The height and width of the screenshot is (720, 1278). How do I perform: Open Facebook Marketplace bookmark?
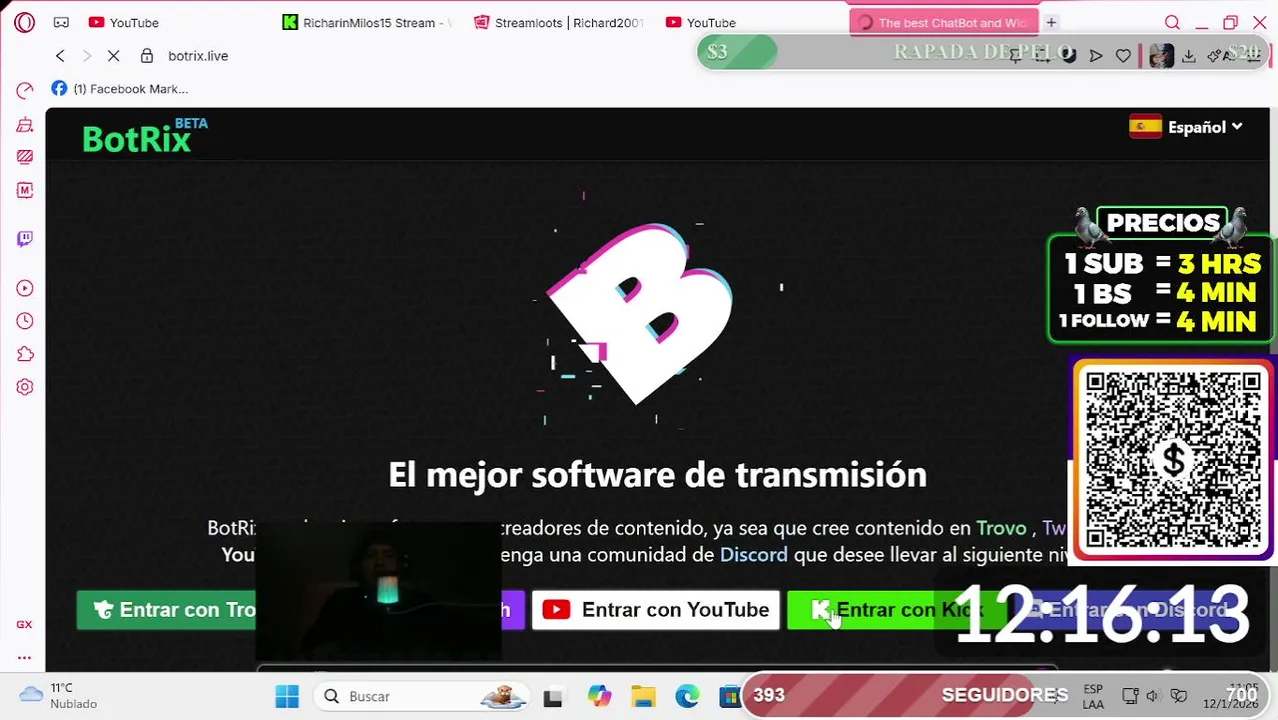pyautogui.click(x=120, y=89)
